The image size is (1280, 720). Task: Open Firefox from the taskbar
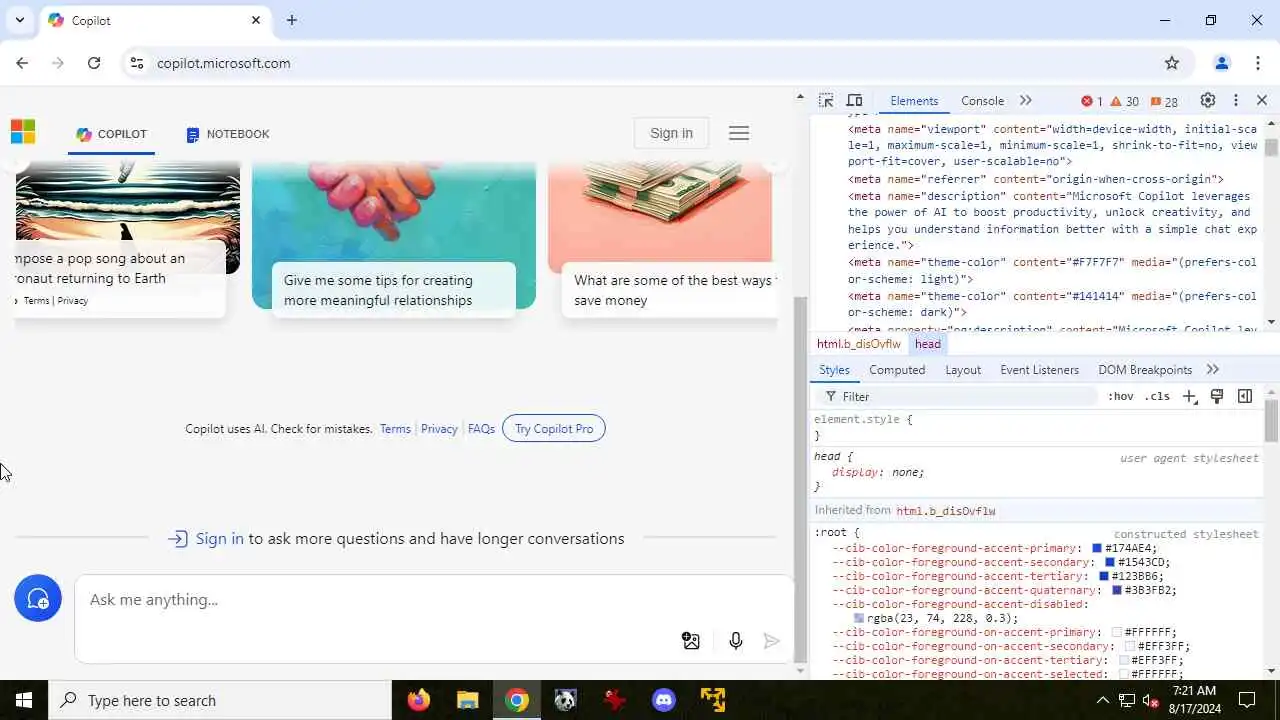pyautogui.click(x=419, y=700)
